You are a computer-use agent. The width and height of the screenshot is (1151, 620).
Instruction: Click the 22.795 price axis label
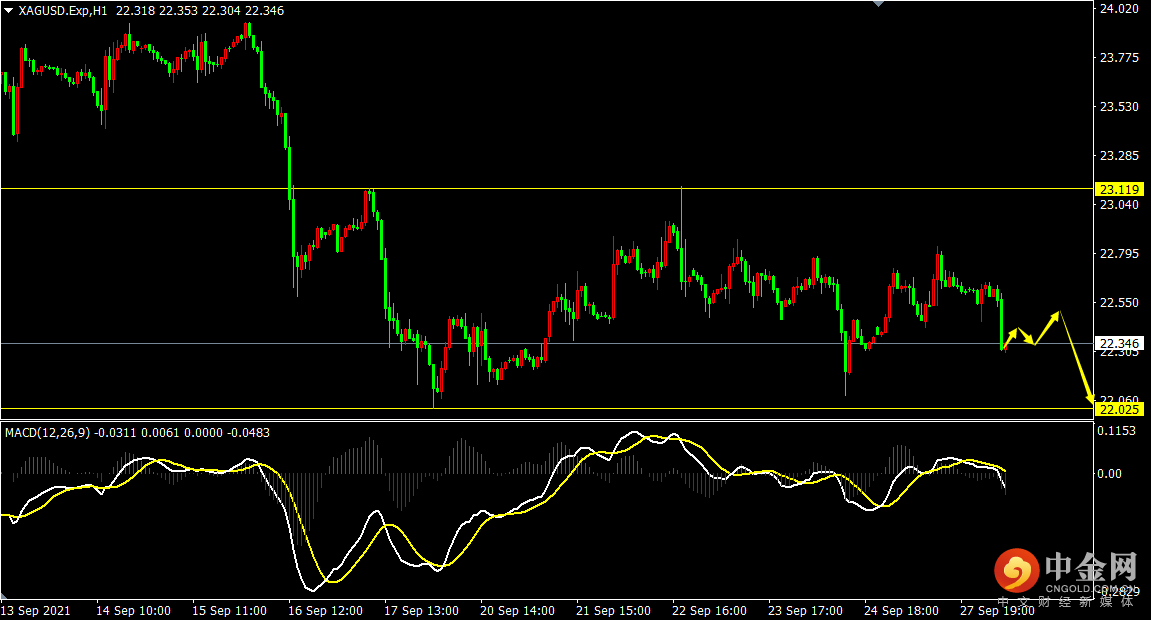point(1119,254)
